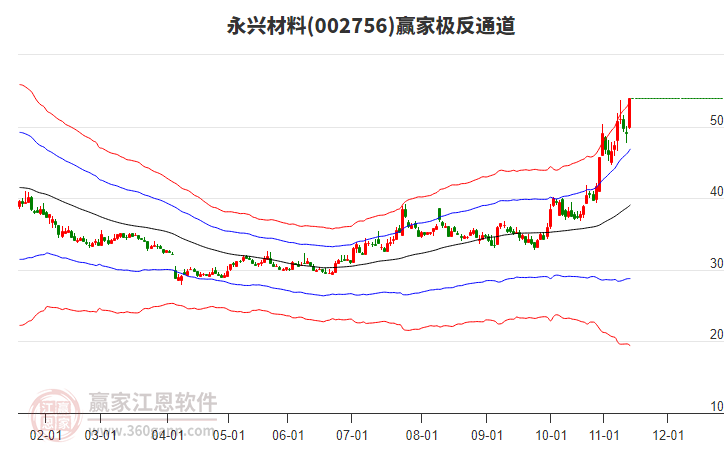Select the 07-01 date label
Image resolution: width=726 pixels, height=450 pixels.
click(351, 435)
